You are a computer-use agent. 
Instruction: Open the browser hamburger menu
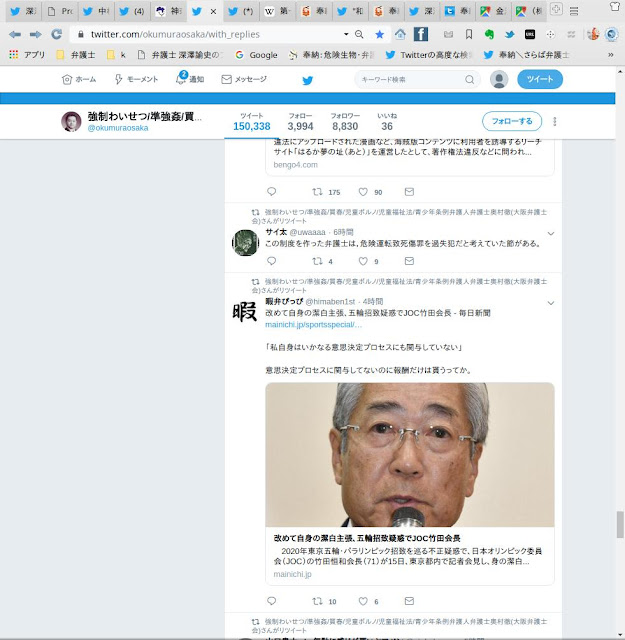pyautogui.click(x=574, y=11)
